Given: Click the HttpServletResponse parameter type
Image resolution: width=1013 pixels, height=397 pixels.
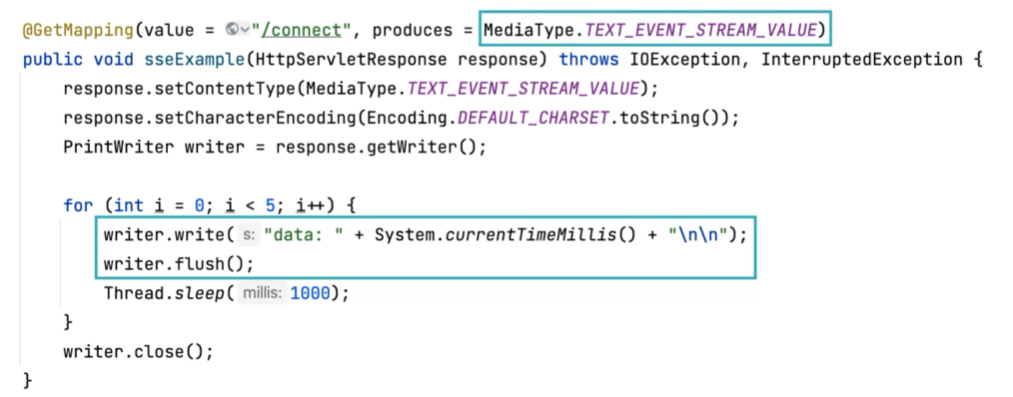Looking at the screenshot, I should (x=351, y=59).
